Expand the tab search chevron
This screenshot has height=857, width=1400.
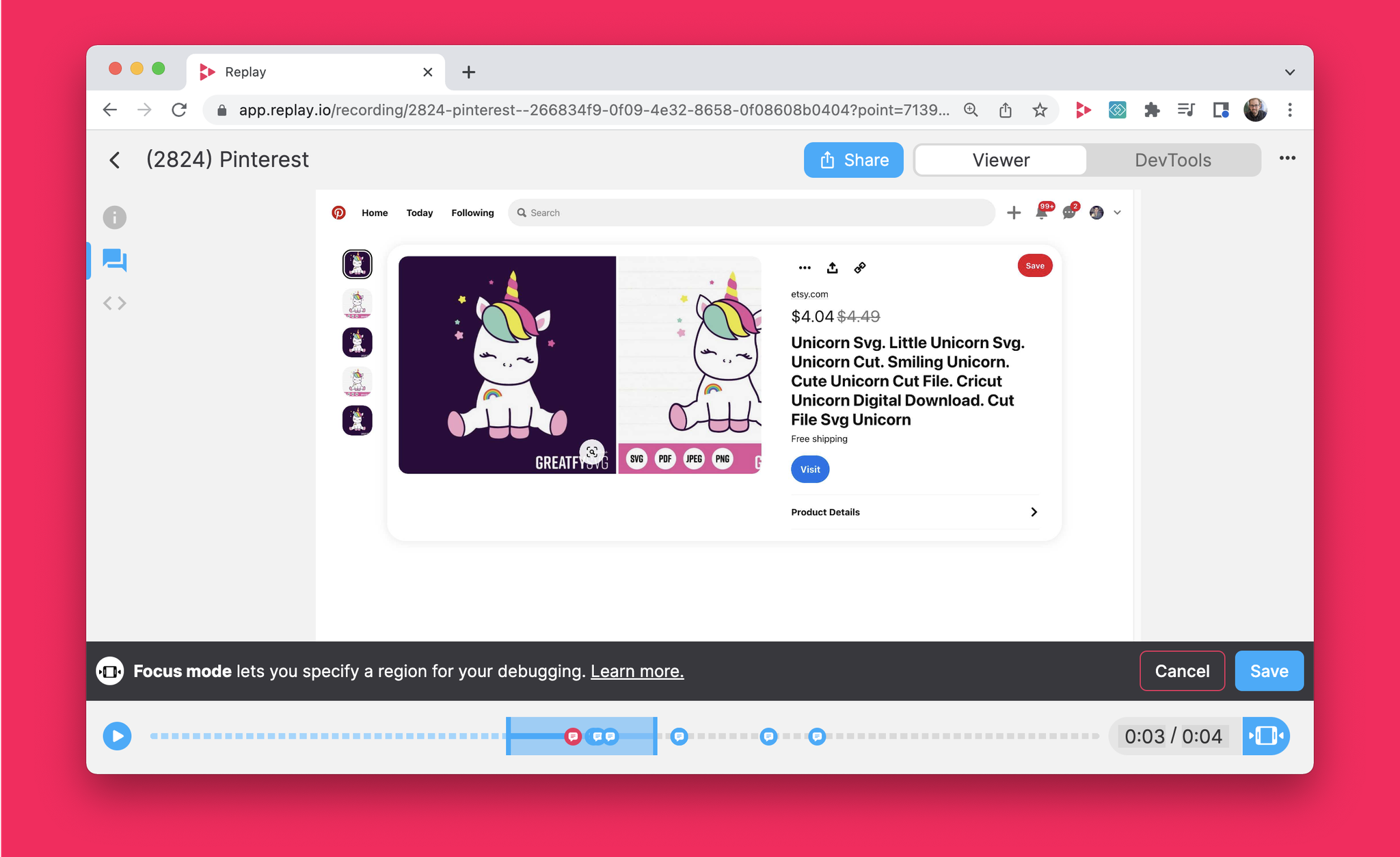pyautogui.click(x=1289, y=72)
